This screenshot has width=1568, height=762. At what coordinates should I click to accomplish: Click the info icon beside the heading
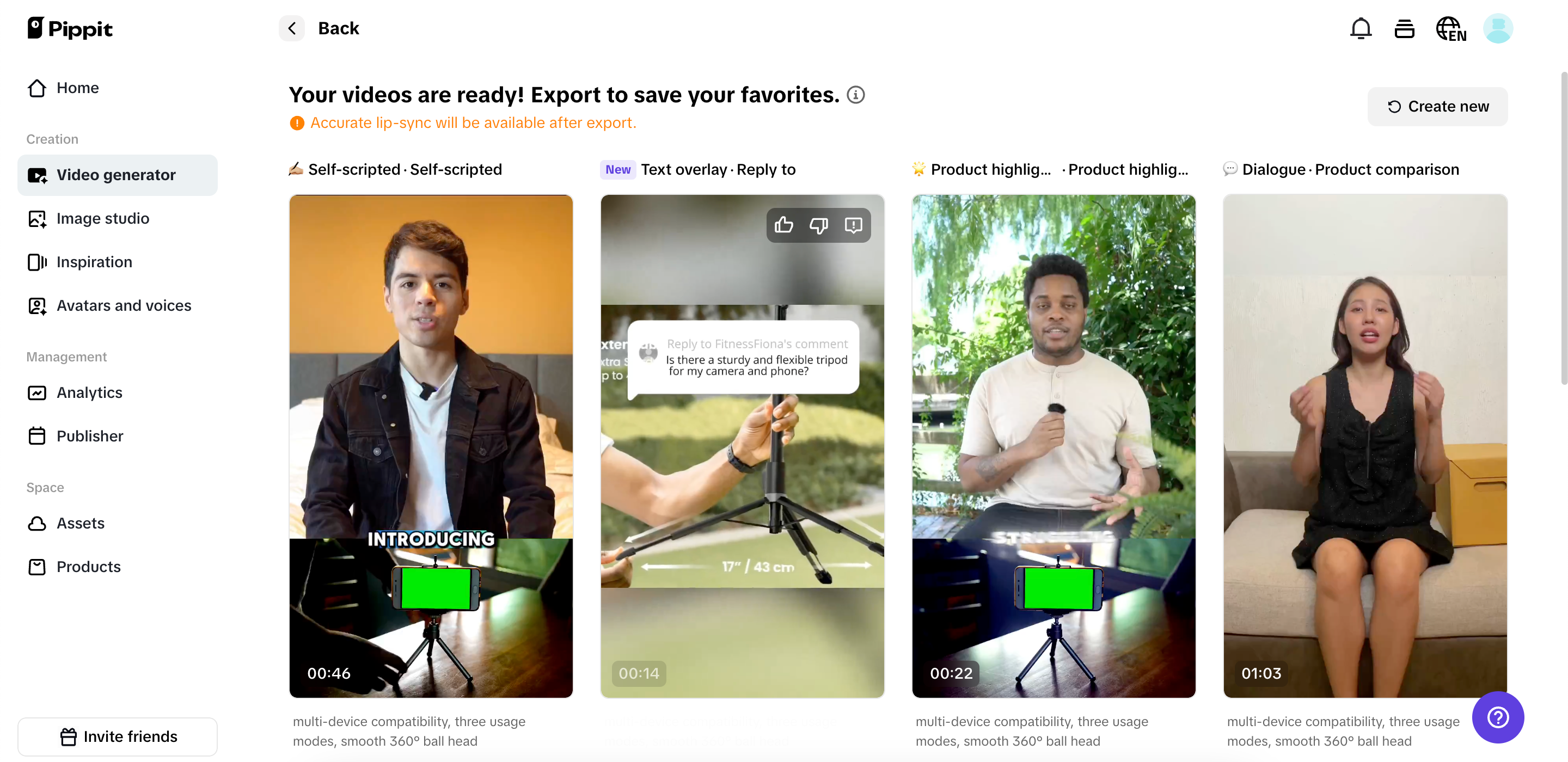855,95
